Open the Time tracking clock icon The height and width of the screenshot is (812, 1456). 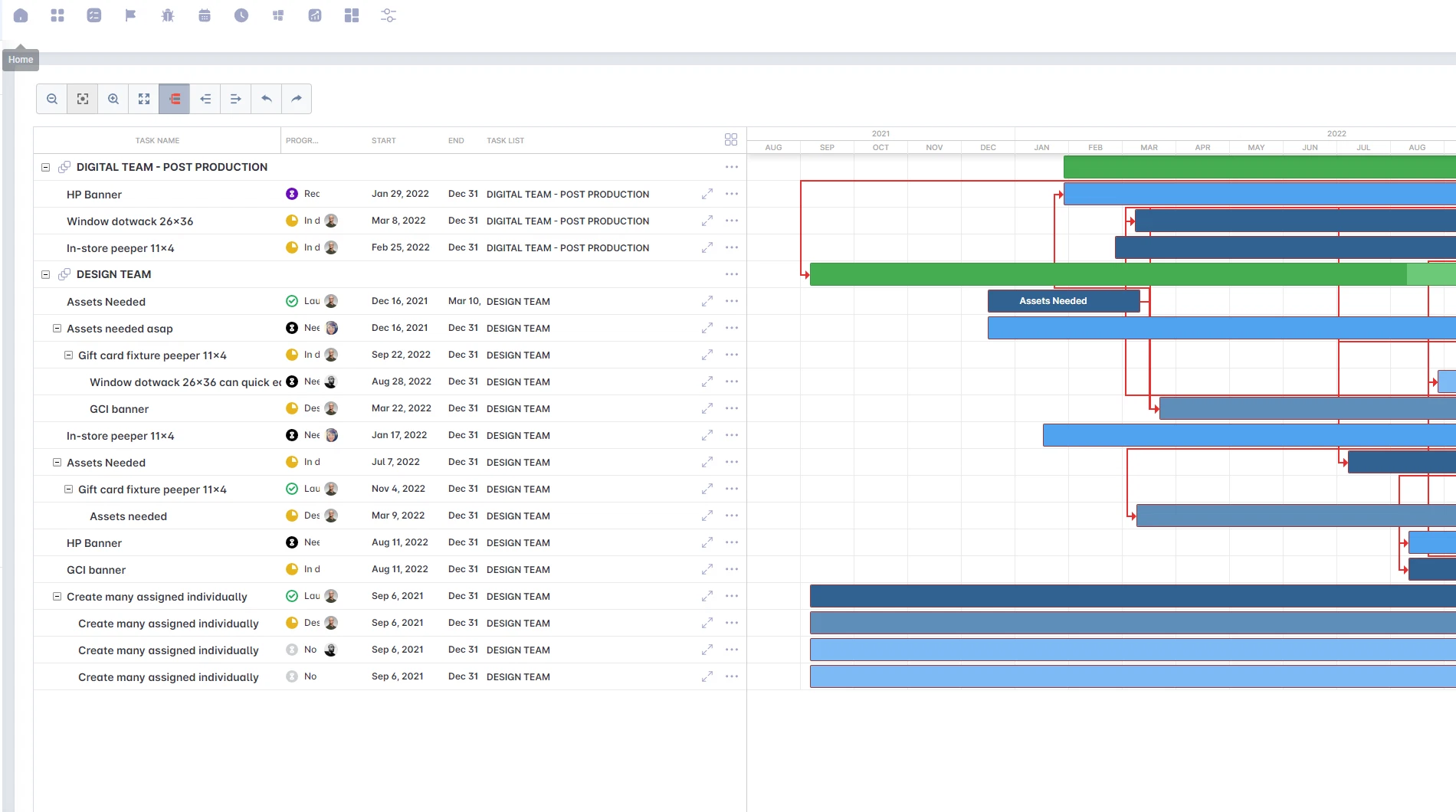pos(241,15)
